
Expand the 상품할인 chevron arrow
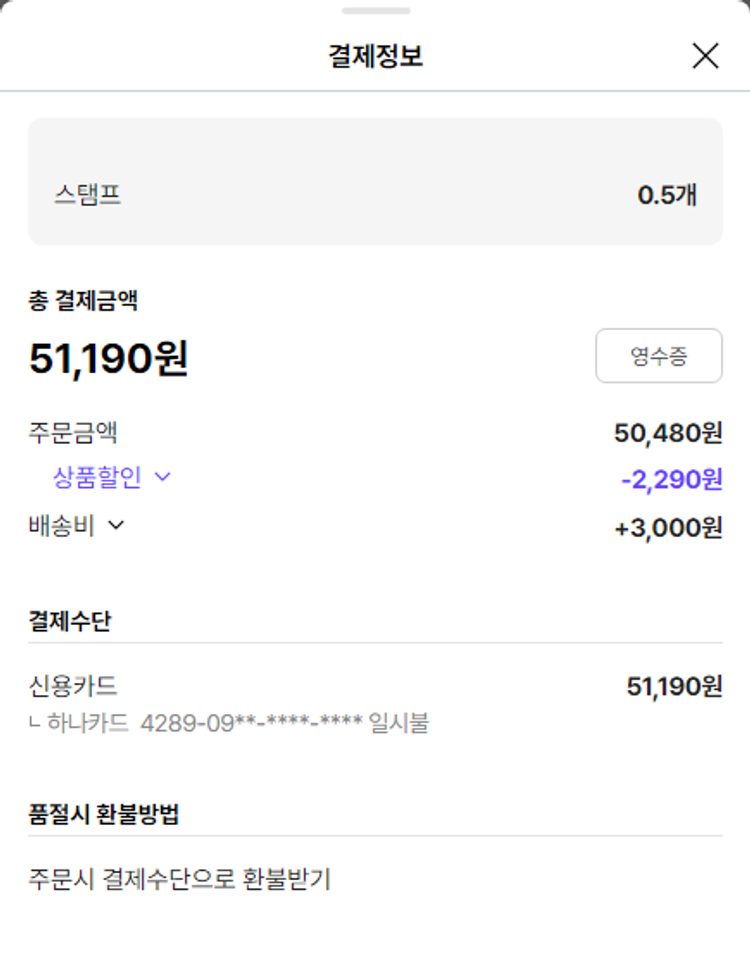click(163, 478)
